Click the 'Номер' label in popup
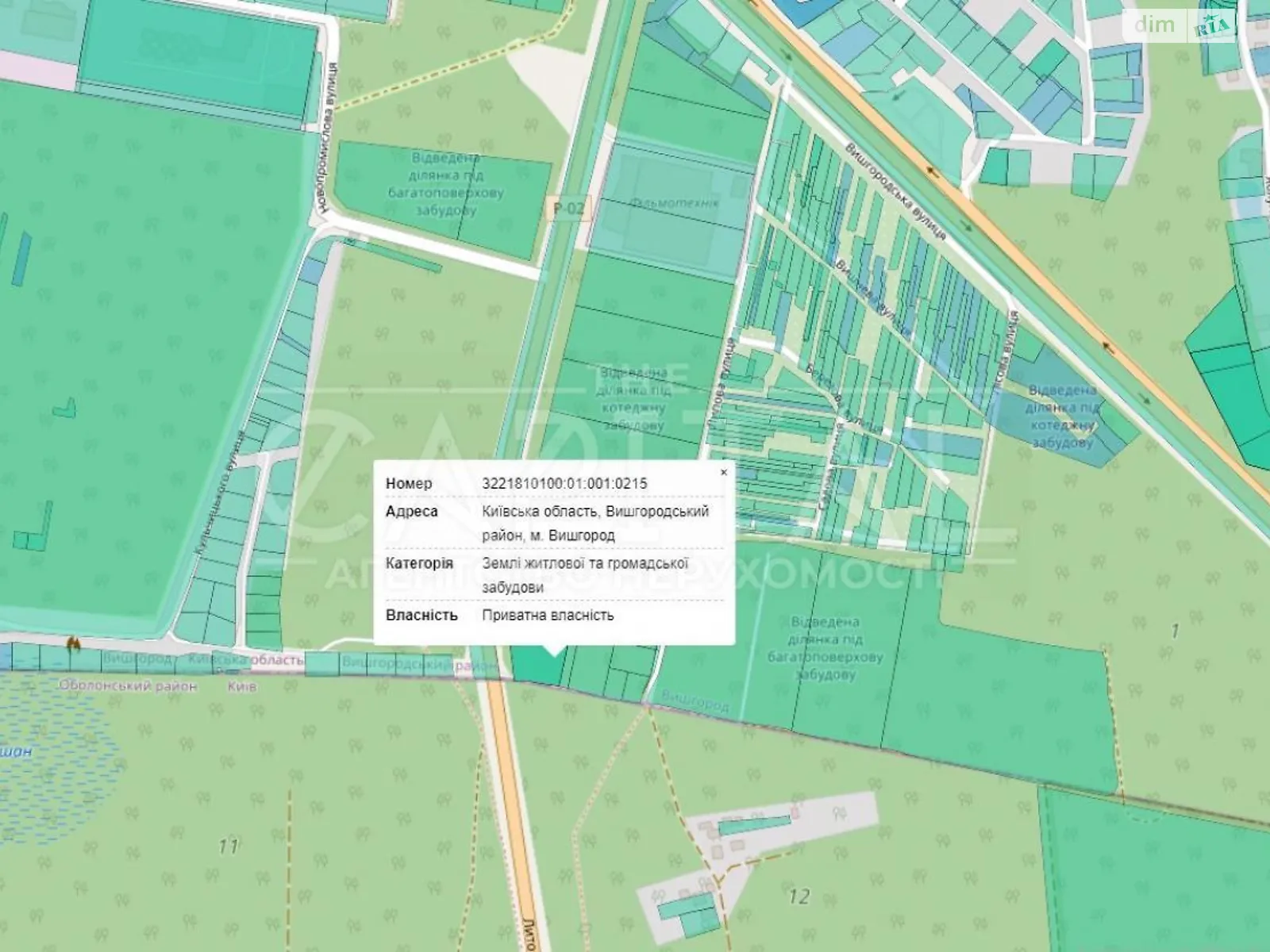The width and height of the screenshot is (1270, 952). click(x=409, y=483)
